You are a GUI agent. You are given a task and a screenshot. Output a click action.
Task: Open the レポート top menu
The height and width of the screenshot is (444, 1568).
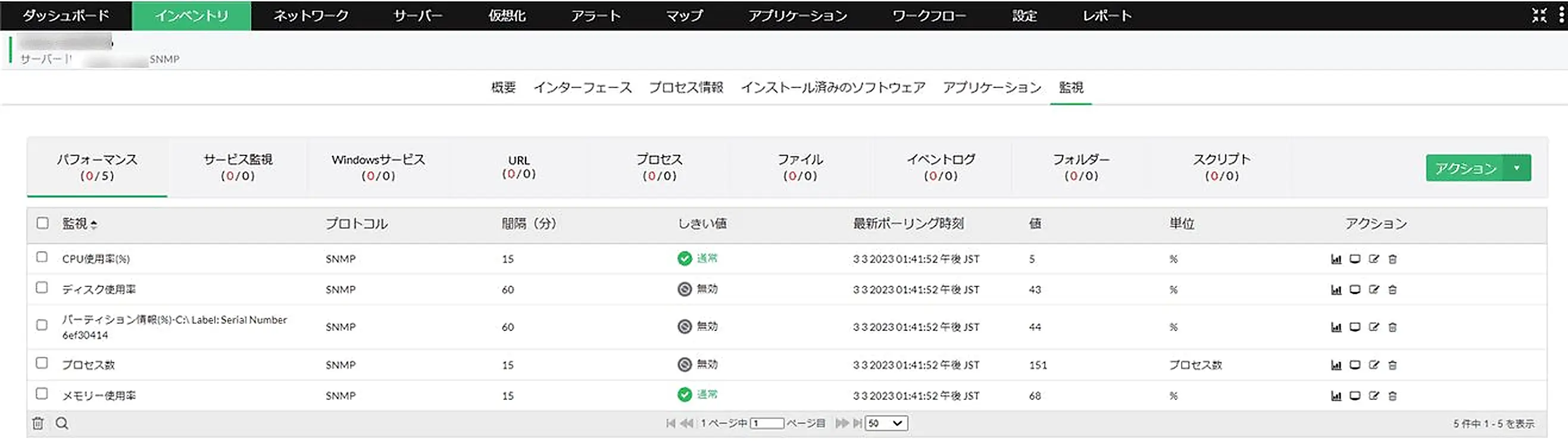tap(1107, 16)
